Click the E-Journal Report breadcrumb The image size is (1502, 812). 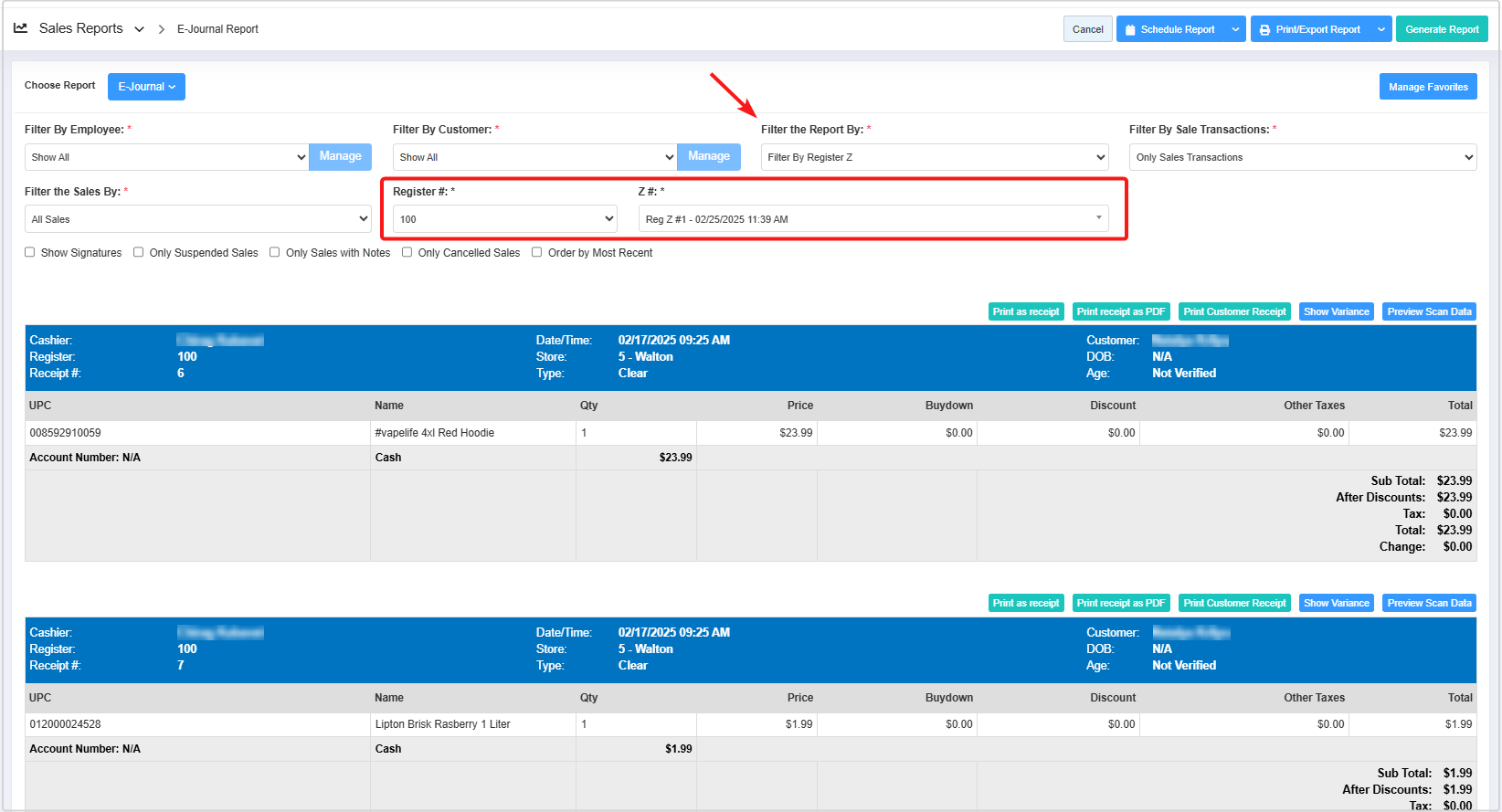(x=217, y=29)
